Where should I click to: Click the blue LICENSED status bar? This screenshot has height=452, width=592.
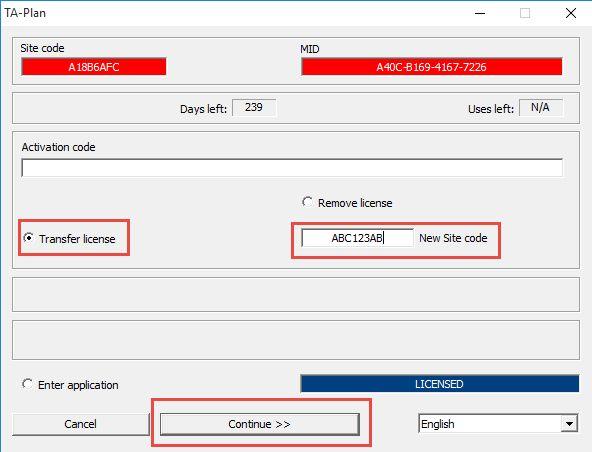(x=439, y=384)
